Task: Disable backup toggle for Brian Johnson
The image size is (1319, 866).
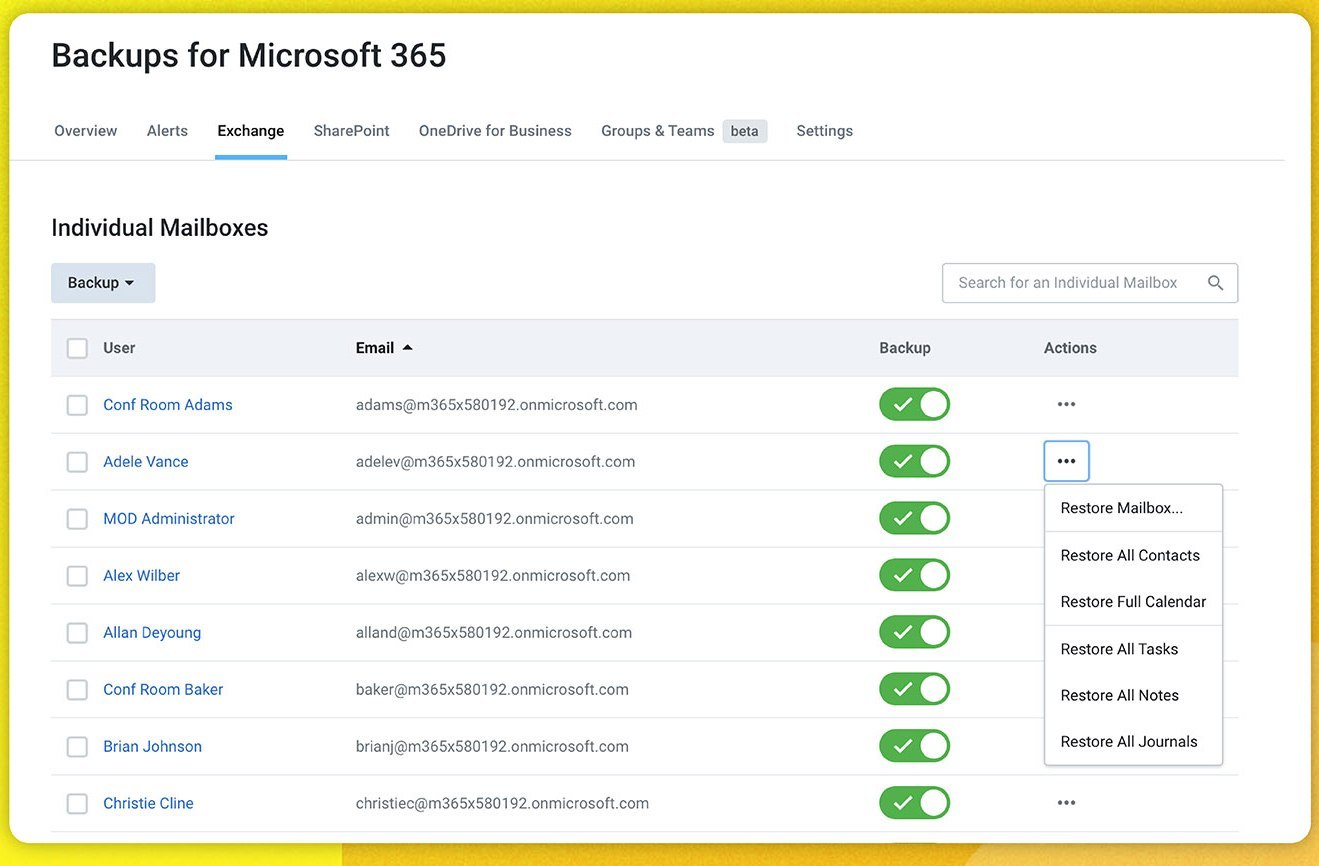Action: coord(914,746)
